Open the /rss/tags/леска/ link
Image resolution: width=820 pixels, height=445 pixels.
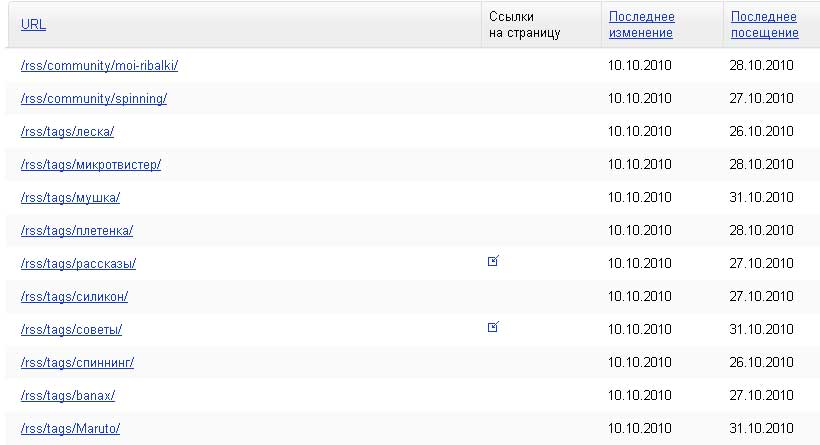coord(67,132)
